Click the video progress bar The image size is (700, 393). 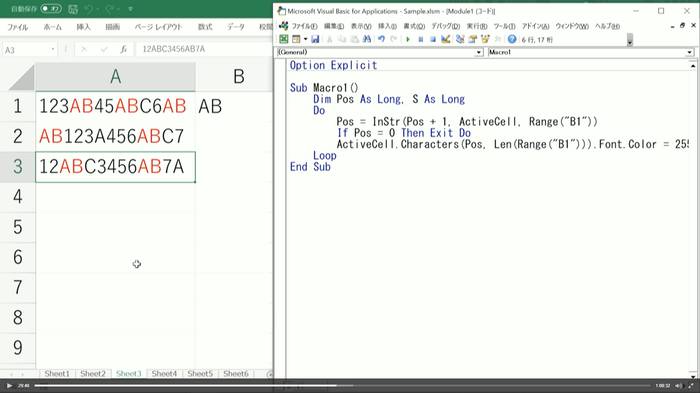click(342, 385)
